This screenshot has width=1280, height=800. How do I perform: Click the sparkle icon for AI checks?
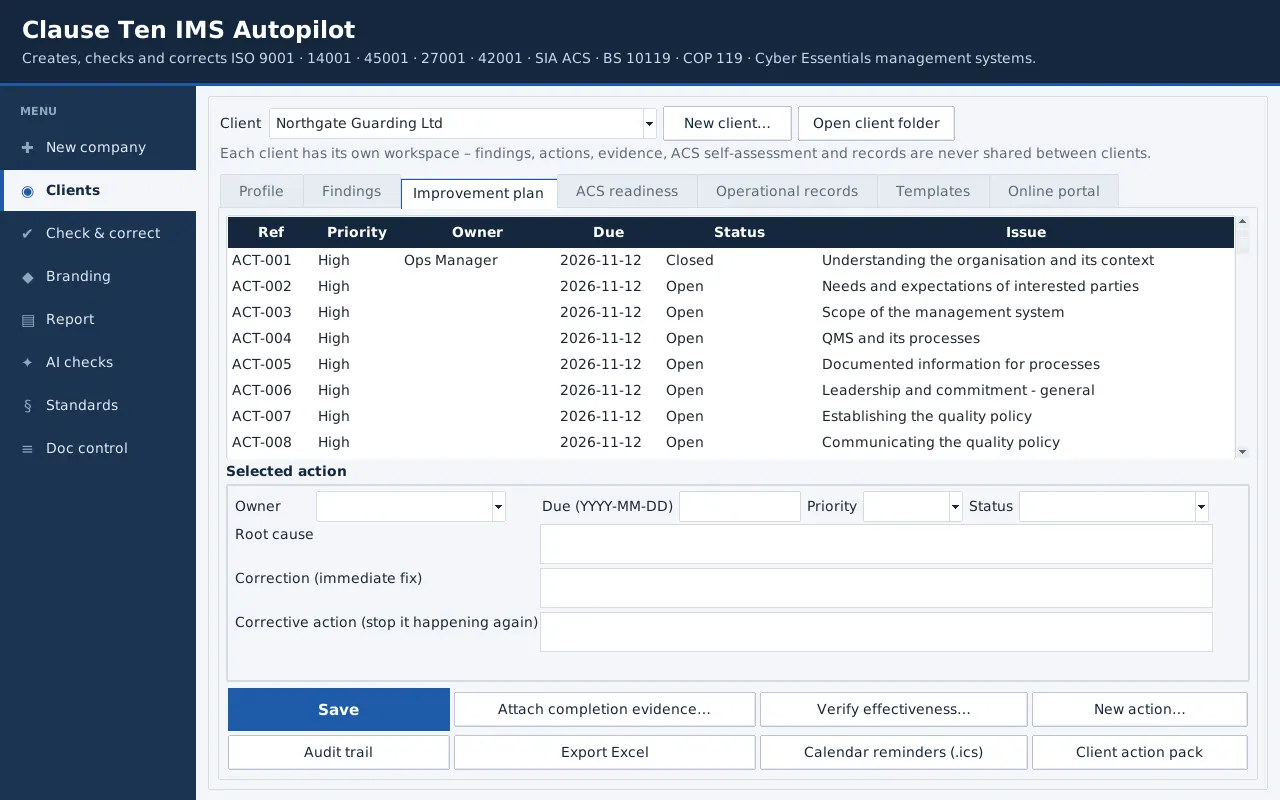click(x=27, y=362)
